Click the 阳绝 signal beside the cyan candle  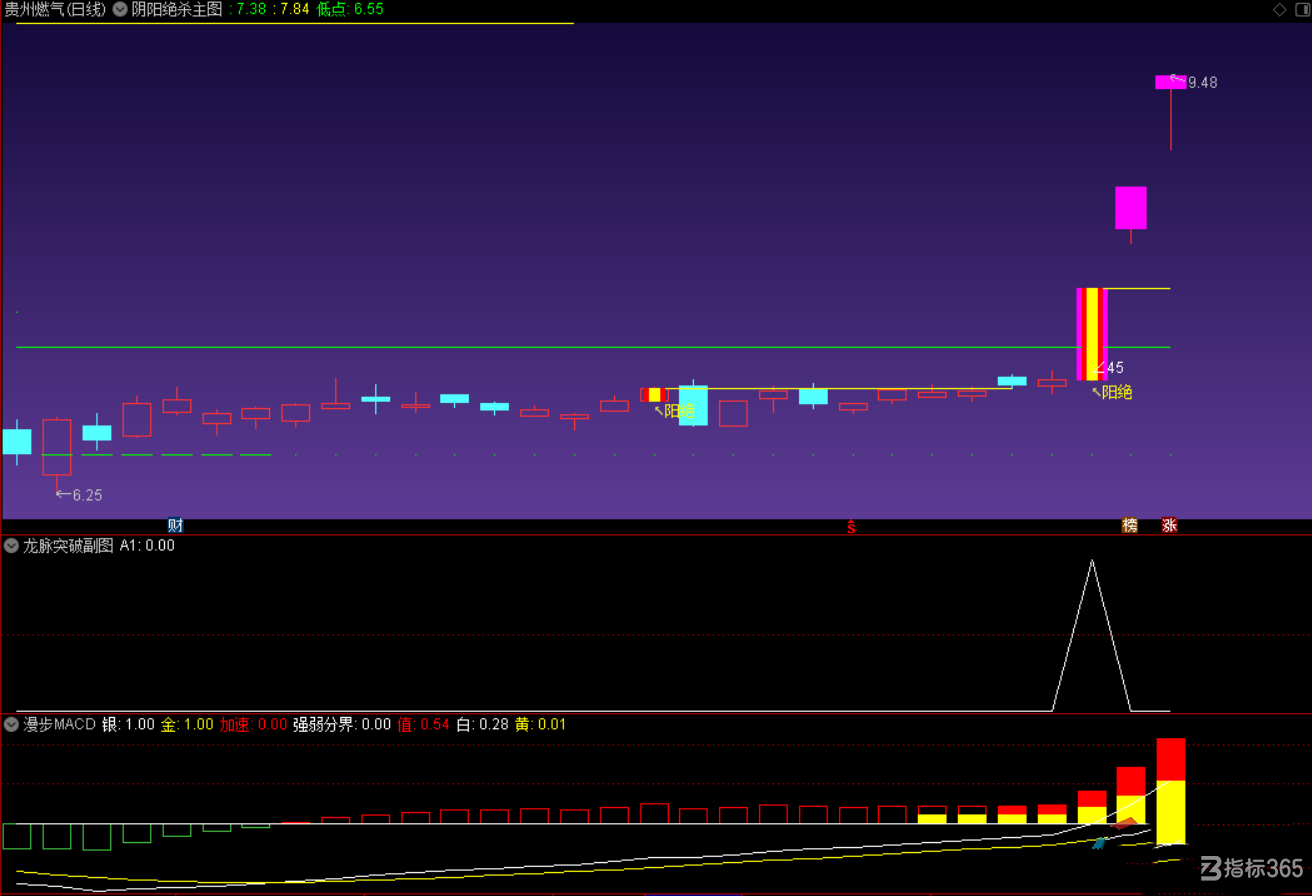click(679, 411)
